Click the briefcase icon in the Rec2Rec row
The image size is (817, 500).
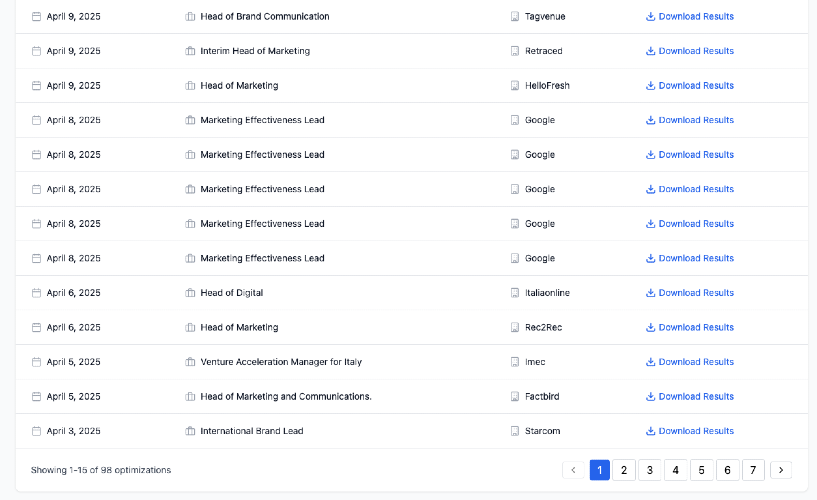[190, 328]
